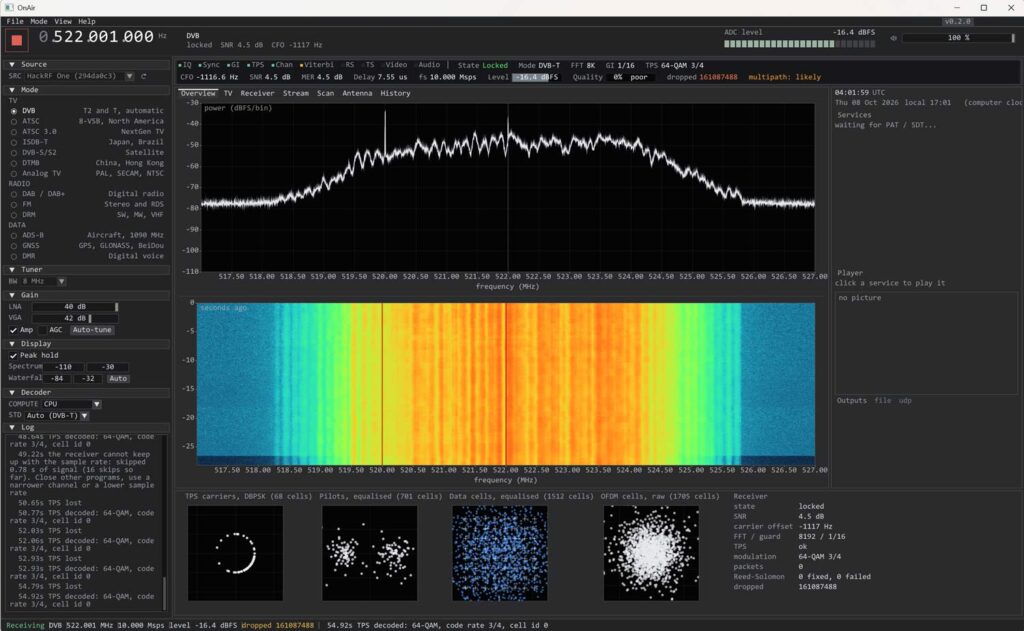Collapse the Display section
Image resolution: width=1024 pixels, height=631 pixels.
12,344
